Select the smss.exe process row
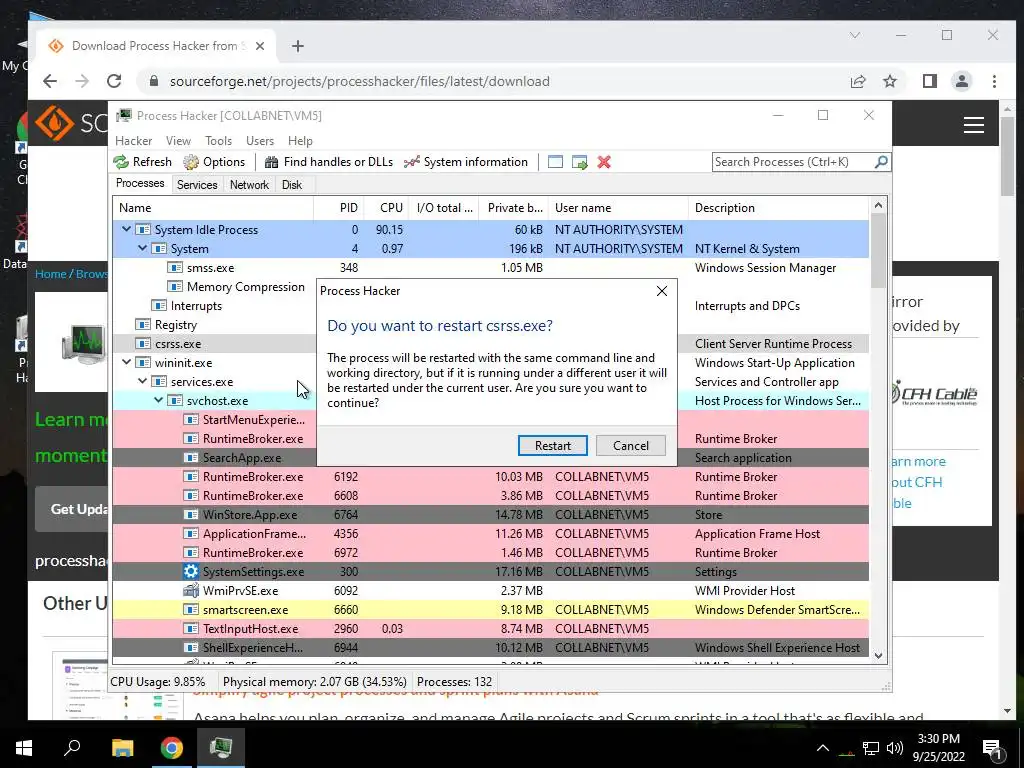1024x768 pixels. pos(491,268)
